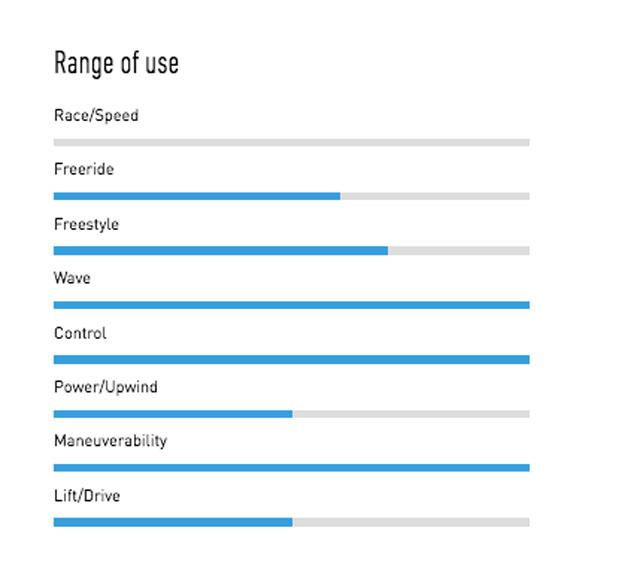Viewport: 640px width, 573px height.
Task: Click the Race/Speed label
Action: tap(96, 115)
